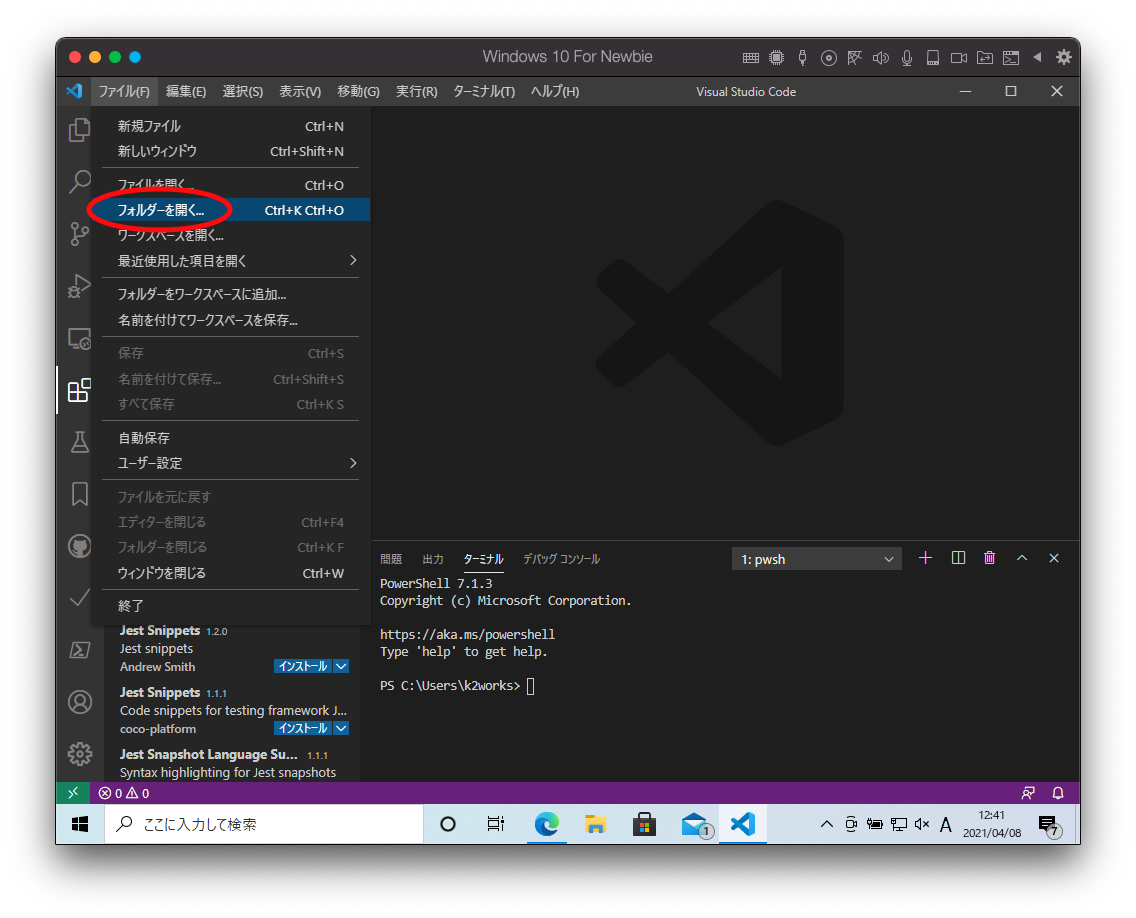The width and height of the screenshot is (1136, 918).
Task: Open the checkmark view in activity bar
Action: 79,598
